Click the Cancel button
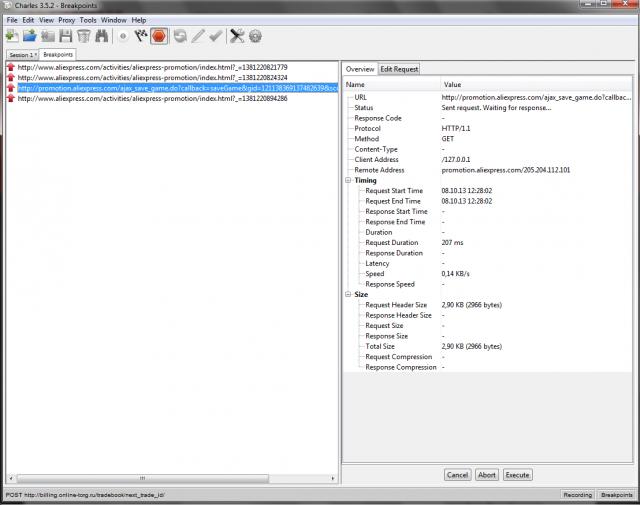 coord(457,475)
